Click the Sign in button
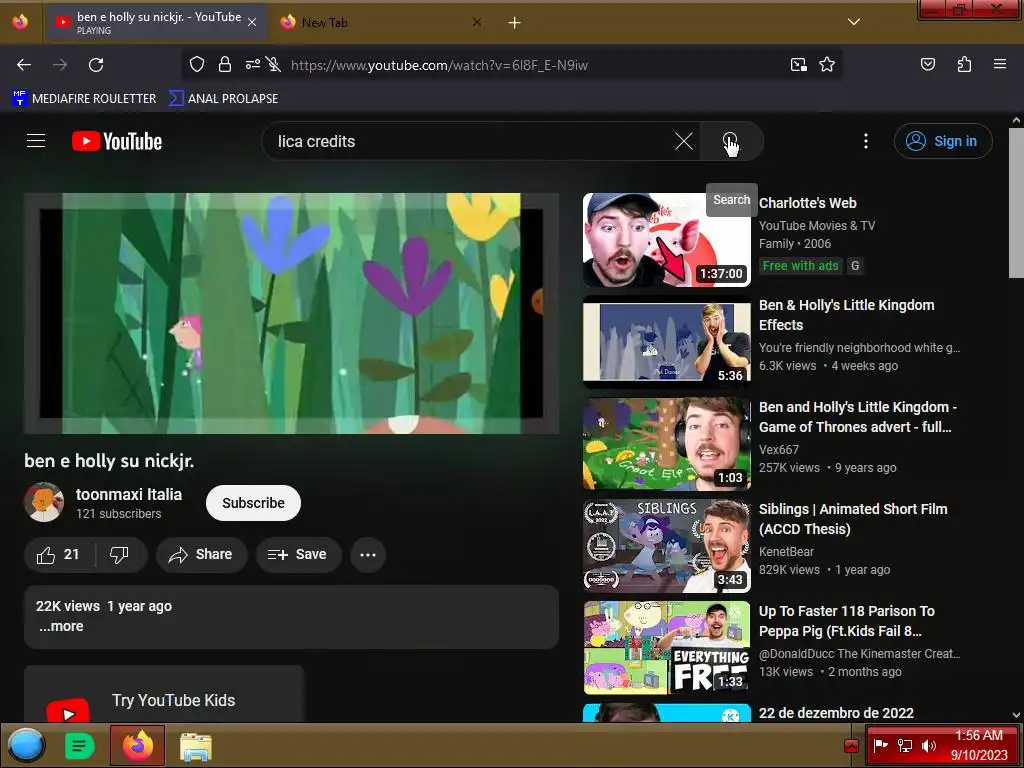Viewport: 1024px width, 768px height. point(942,141)
